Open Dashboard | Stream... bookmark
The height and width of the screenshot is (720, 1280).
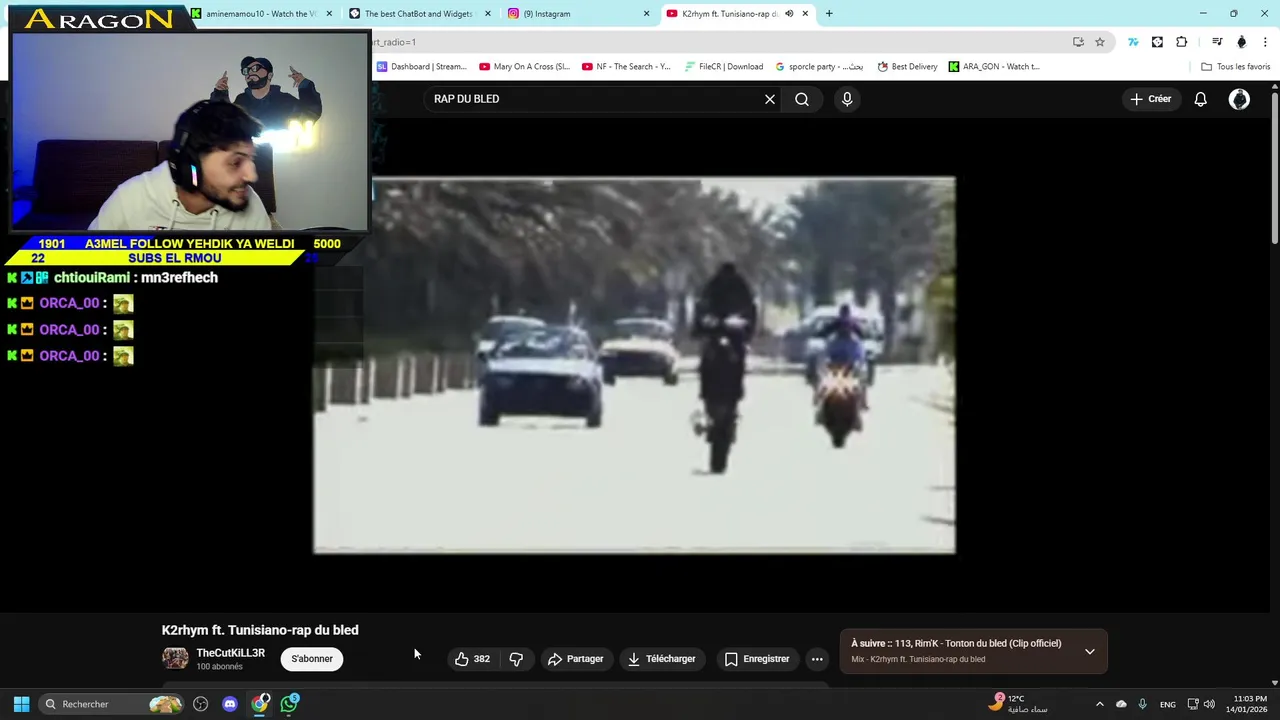tap(421, 67)
